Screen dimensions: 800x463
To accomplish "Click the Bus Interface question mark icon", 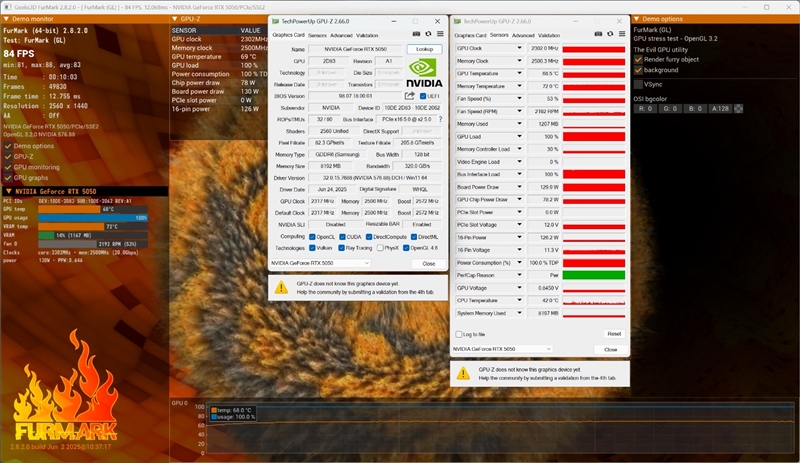I will click(x=440, y=119).
